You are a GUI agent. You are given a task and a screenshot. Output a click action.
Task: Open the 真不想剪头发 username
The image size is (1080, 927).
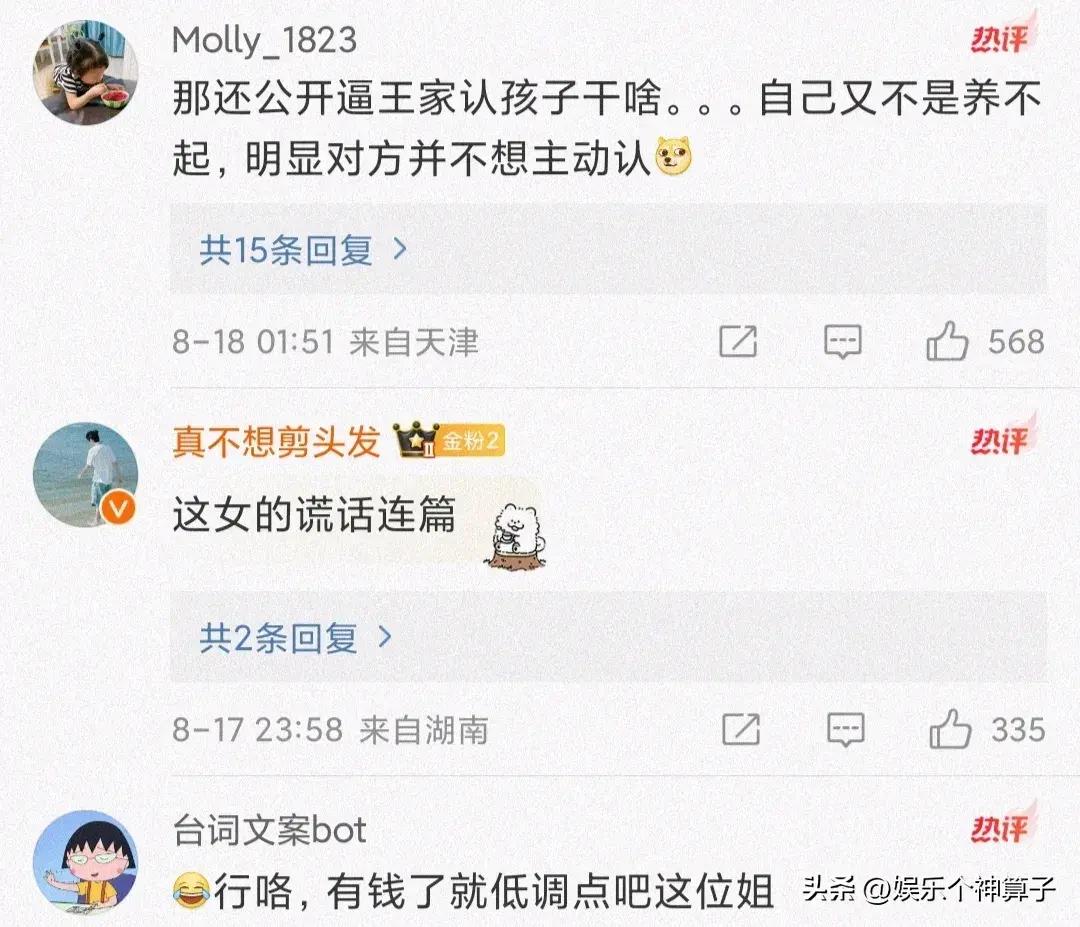[276, 441]
